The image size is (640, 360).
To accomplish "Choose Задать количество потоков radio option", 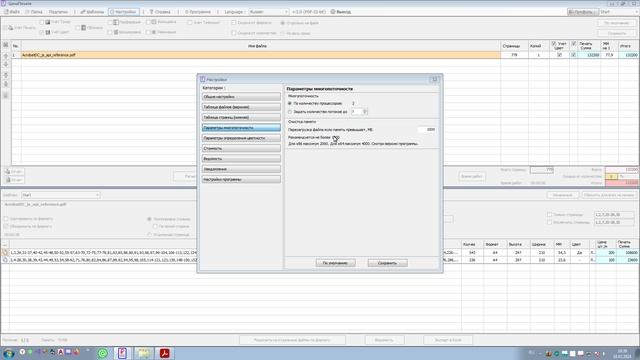I will pyautogui.click(x=290, y=111).
